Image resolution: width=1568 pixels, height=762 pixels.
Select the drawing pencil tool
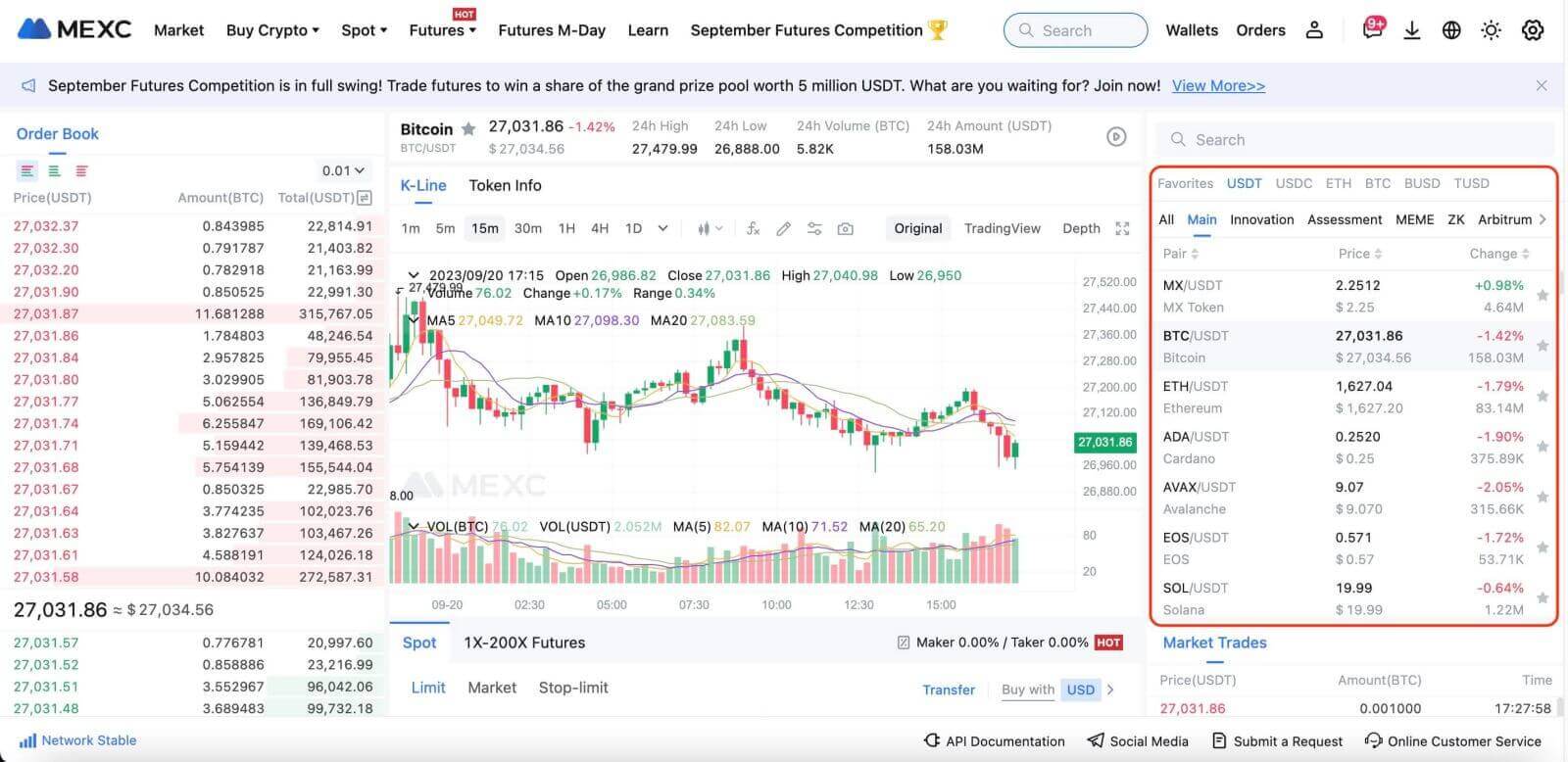point(783,228)
